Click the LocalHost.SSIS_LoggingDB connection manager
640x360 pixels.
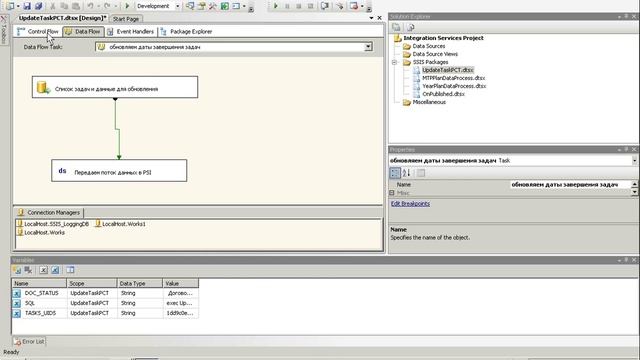coord(53,224)
